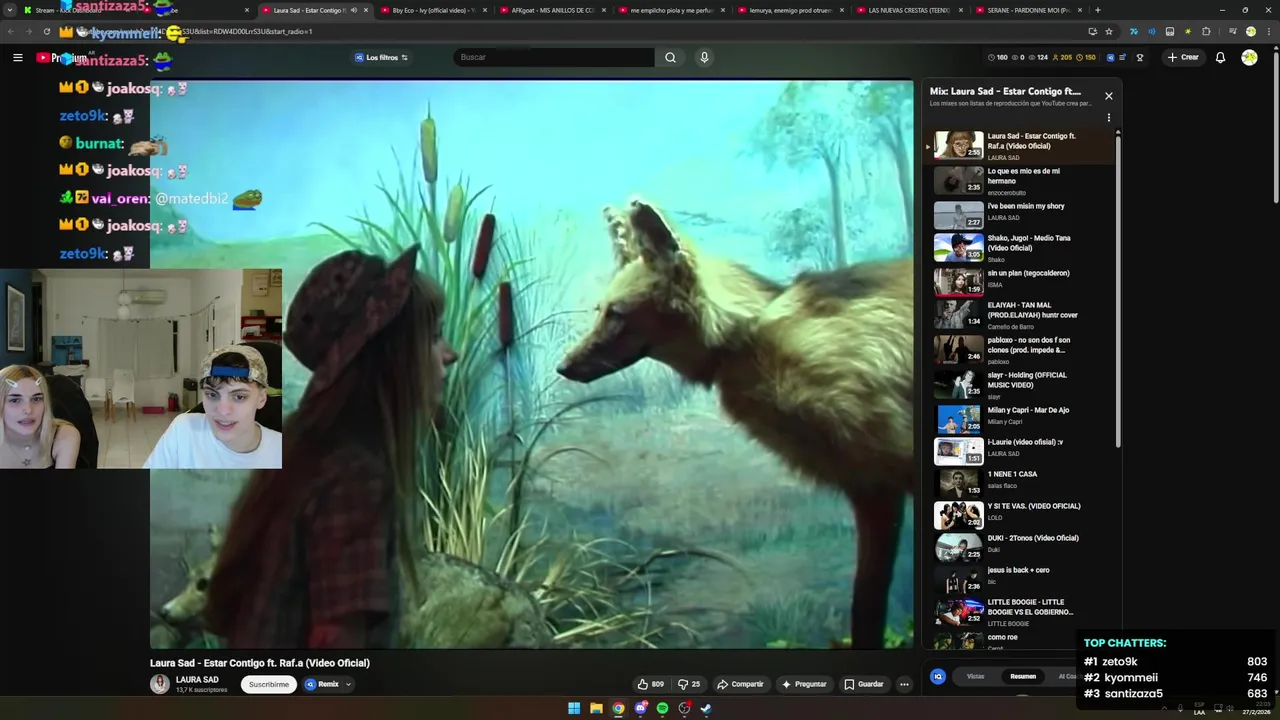Switch to lemurya, enemigo tab
This screenshot has height=720, width=1280.
coord(791,10)
